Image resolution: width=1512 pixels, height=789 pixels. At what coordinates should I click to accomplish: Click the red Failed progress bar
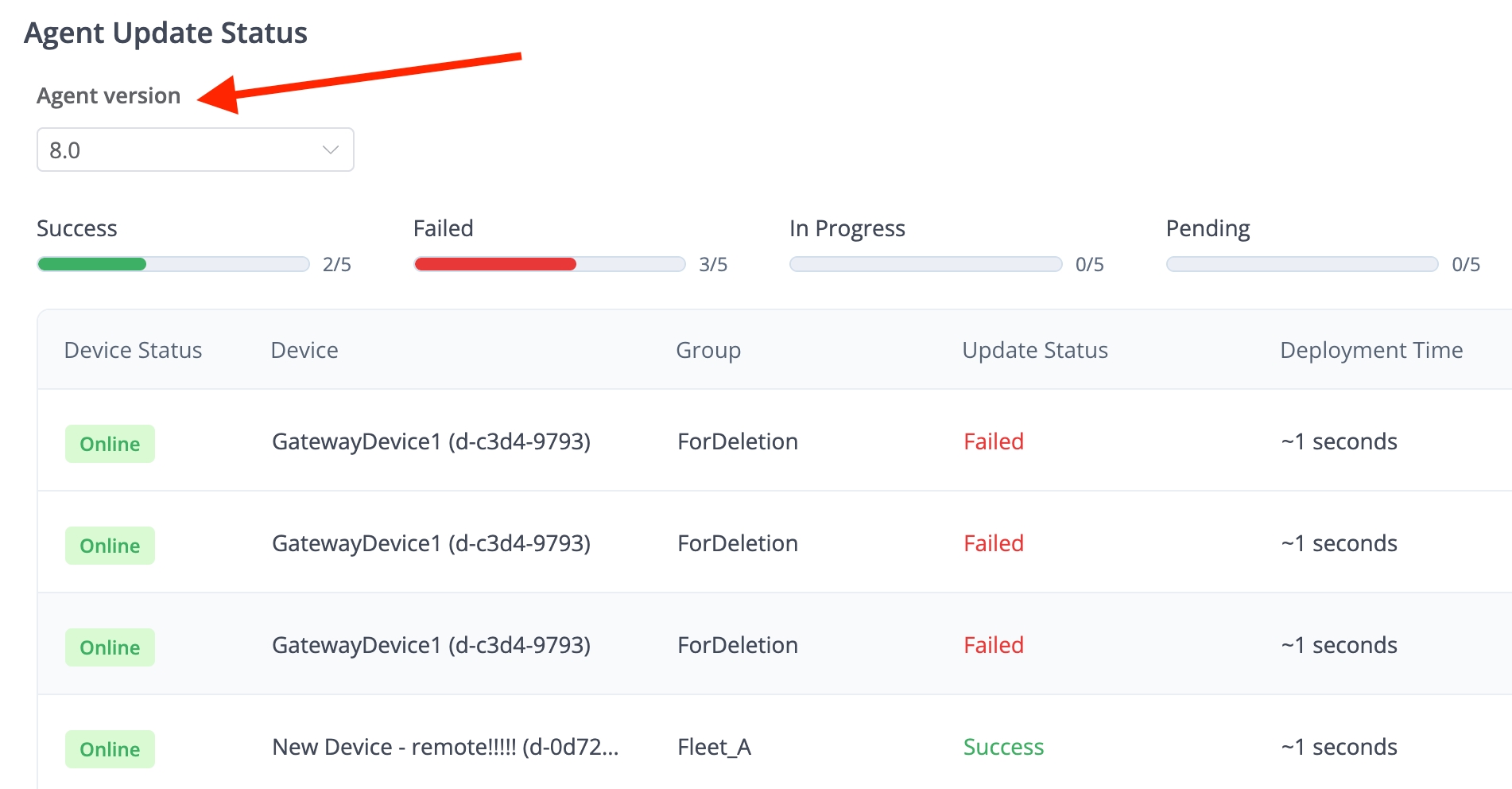pos(549,264)
